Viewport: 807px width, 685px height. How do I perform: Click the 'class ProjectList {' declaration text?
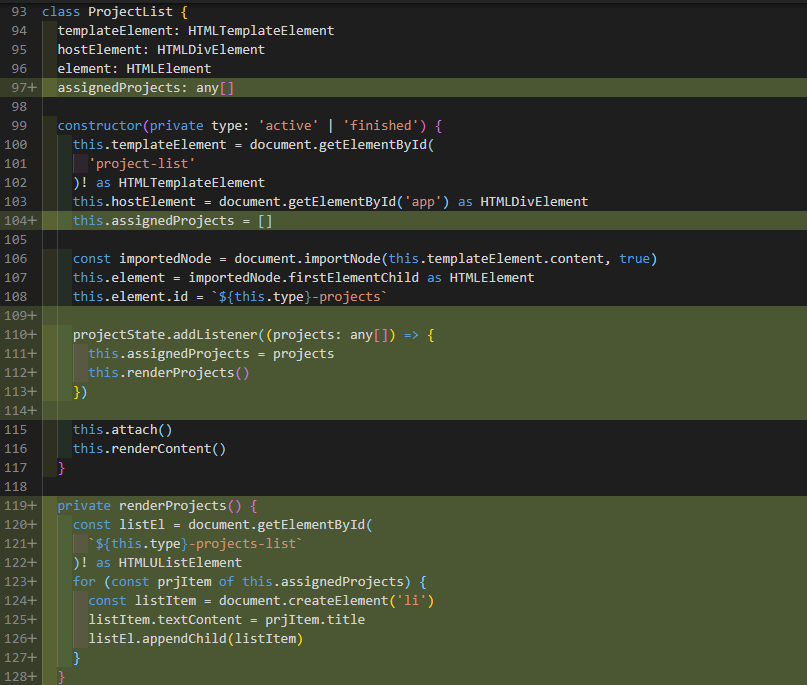coord(115,12)
